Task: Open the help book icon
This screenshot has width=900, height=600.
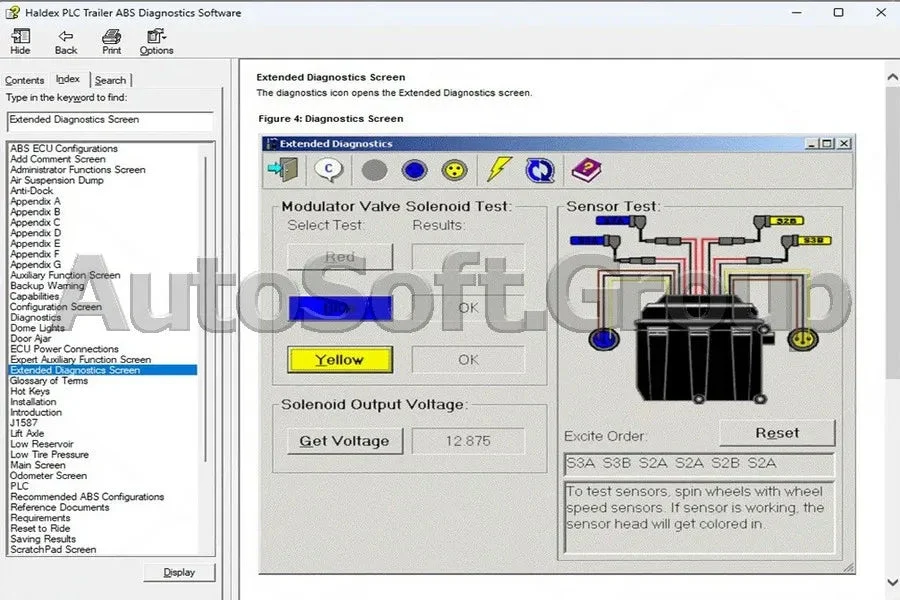Action: point(586,170)
